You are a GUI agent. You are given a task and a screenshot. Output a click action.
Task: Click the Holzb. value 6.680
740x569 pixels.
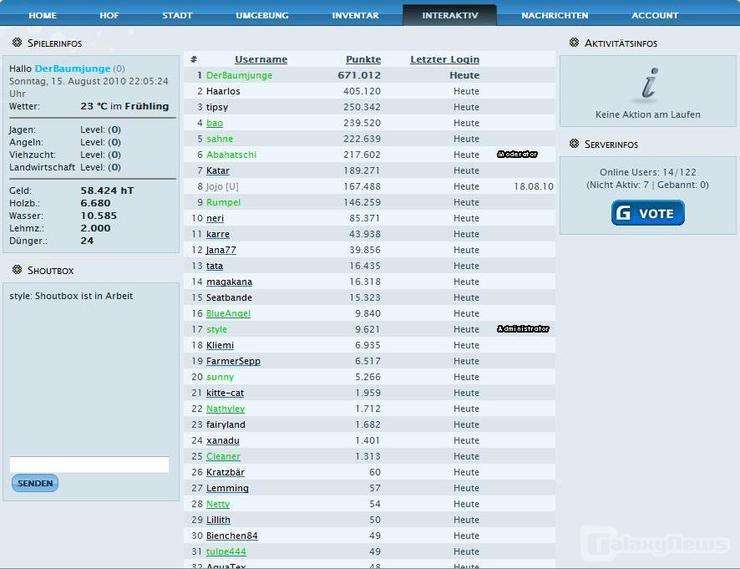coord(95,203)
